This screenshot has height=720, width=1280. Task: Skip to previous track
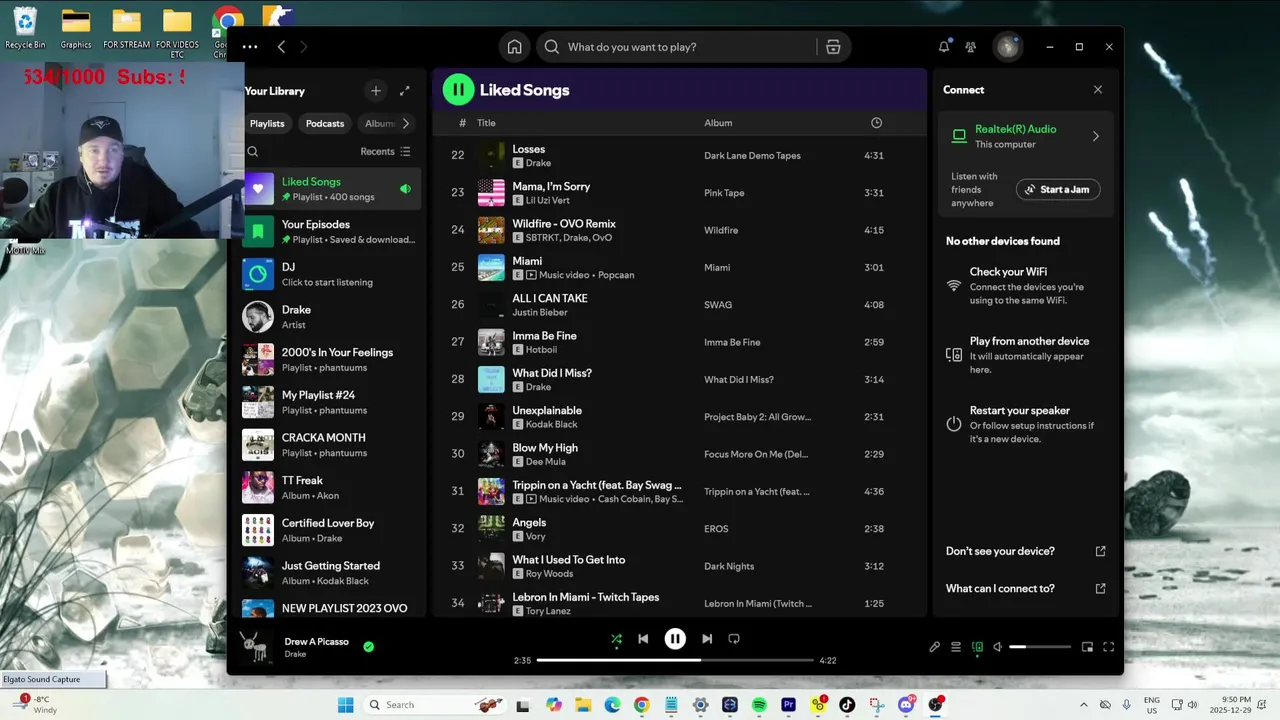click(x=643, y=639)
